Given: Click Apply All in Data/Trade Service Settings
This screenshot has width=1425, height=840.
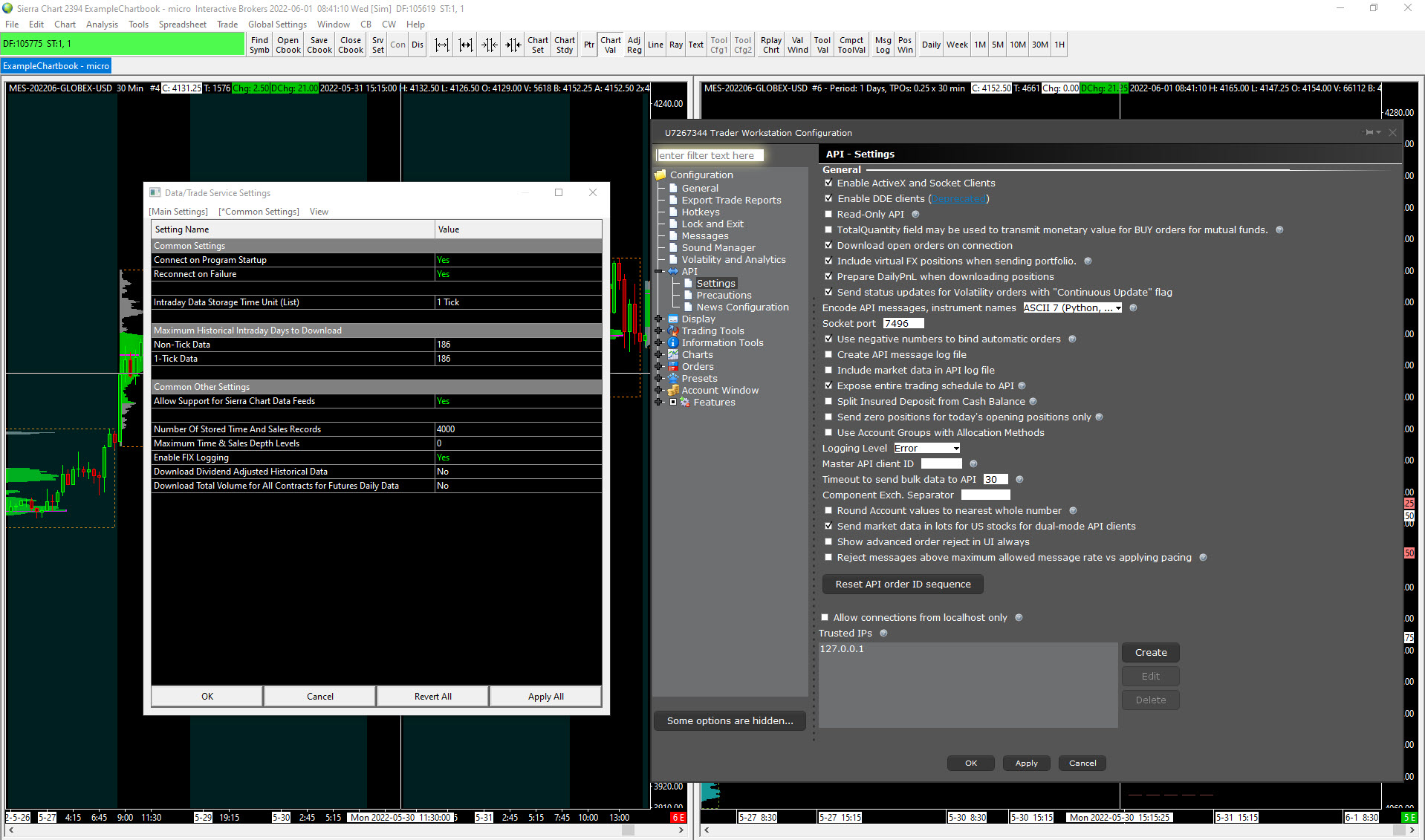Looking at the screenshot, I should click(545, 697).
